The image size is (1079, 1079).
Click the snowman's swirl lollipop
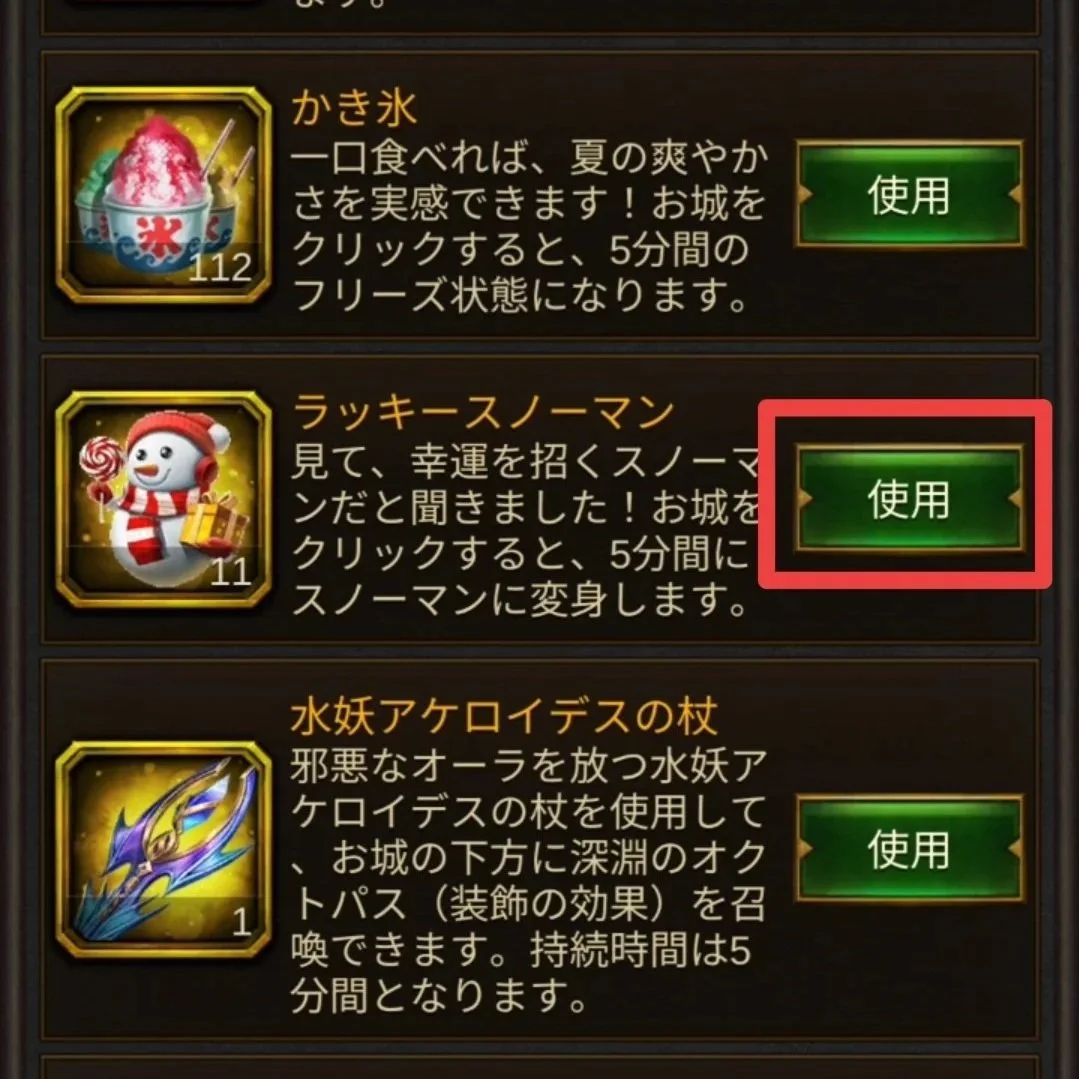pos(102,458)
